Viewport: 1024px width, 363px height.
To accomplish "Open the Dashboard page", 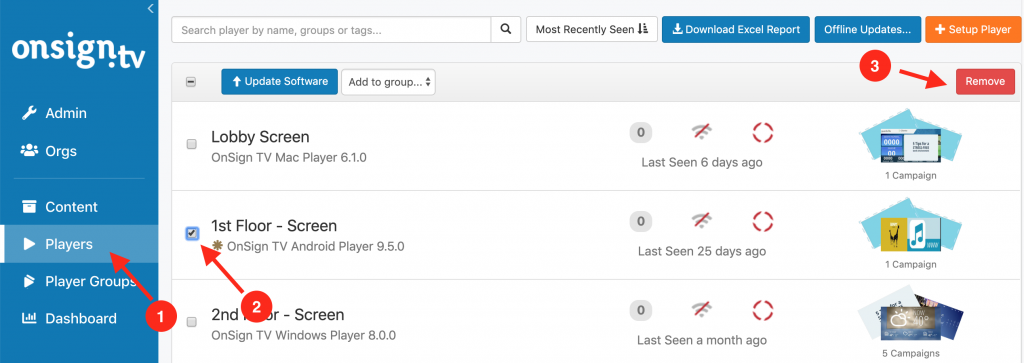I will click(69, 319).
